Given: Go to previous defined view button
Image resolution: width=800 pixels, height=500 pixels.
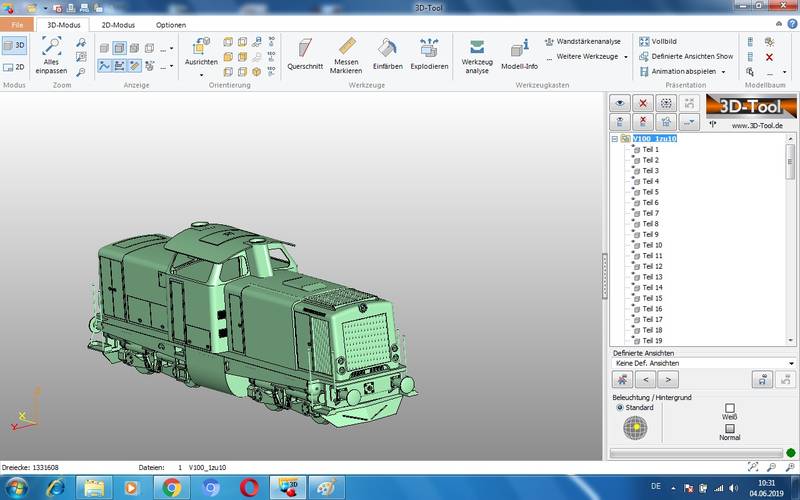Looking at the screenshot, I should pyautogui.click(x=645, y=380).
